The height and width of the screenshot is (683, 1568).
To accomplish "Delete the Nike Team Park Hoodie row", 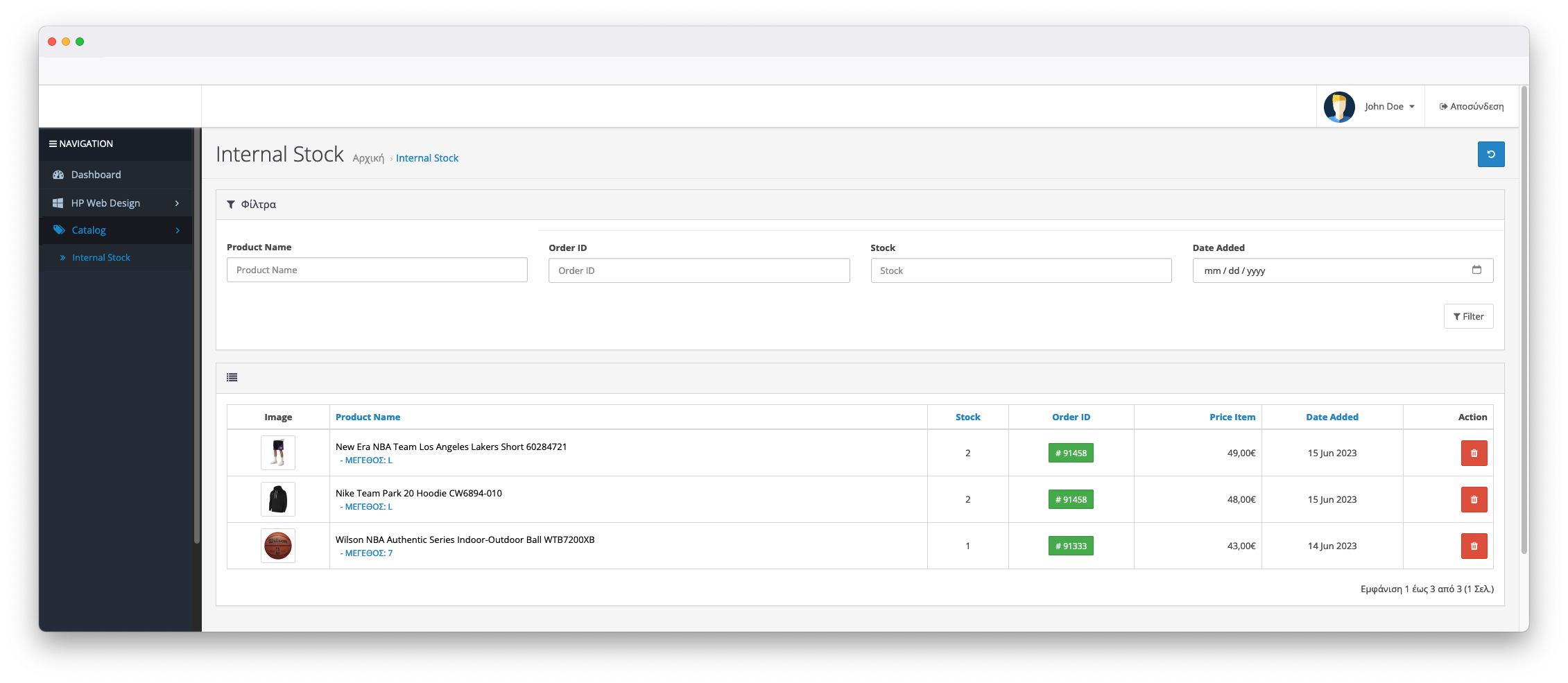I will point(1474,500).
